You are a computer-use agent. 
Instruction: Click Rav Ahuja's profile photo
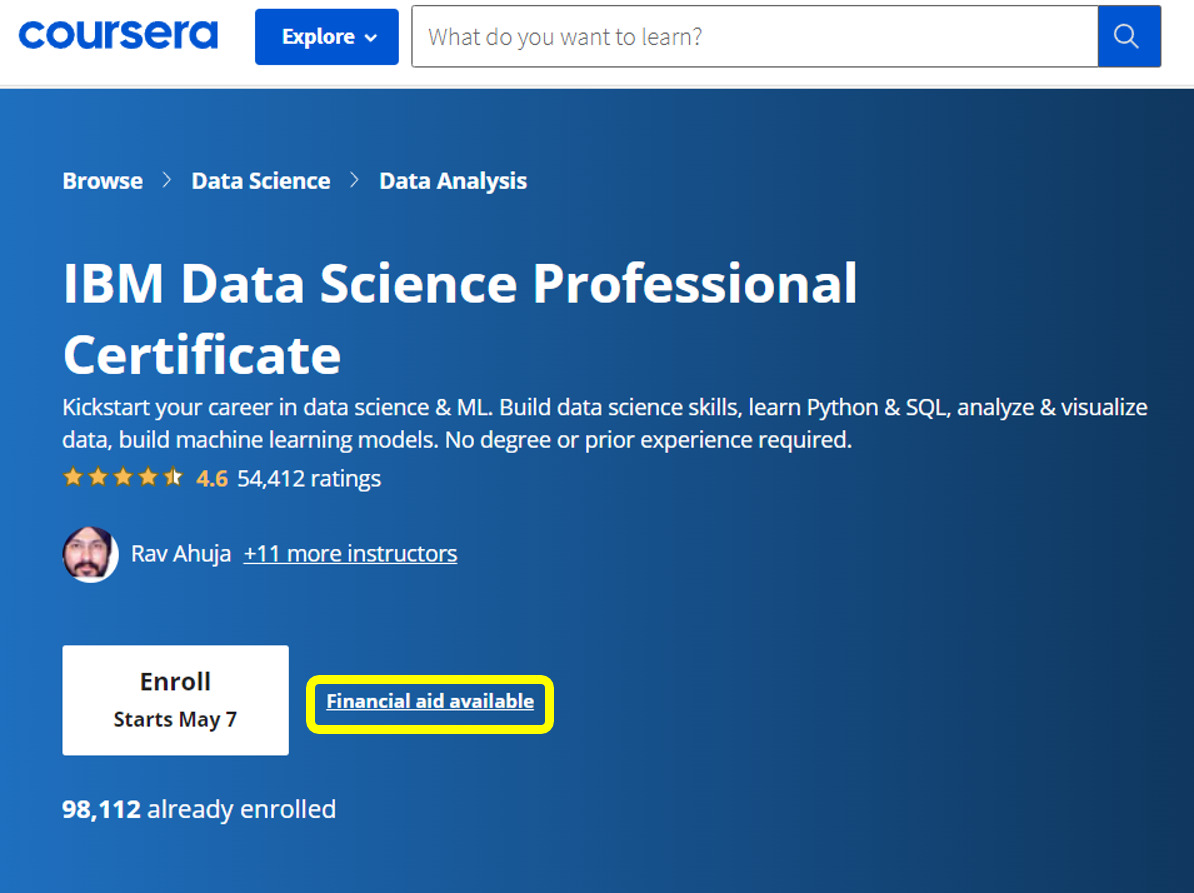90,554
